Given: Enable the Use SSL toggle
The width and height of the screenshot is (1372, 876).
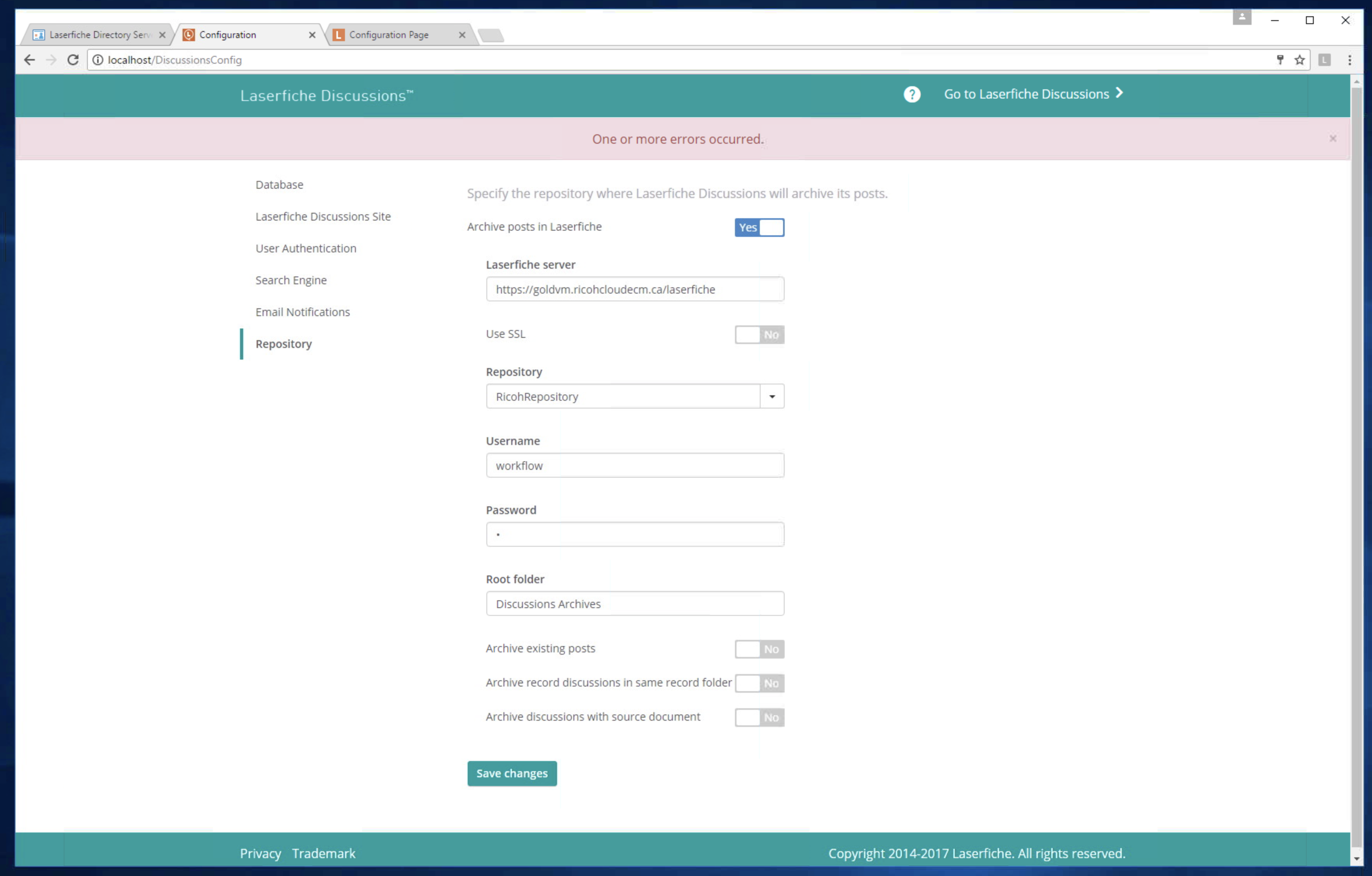Looking at the screenshot, I should (x=759, y=334).
